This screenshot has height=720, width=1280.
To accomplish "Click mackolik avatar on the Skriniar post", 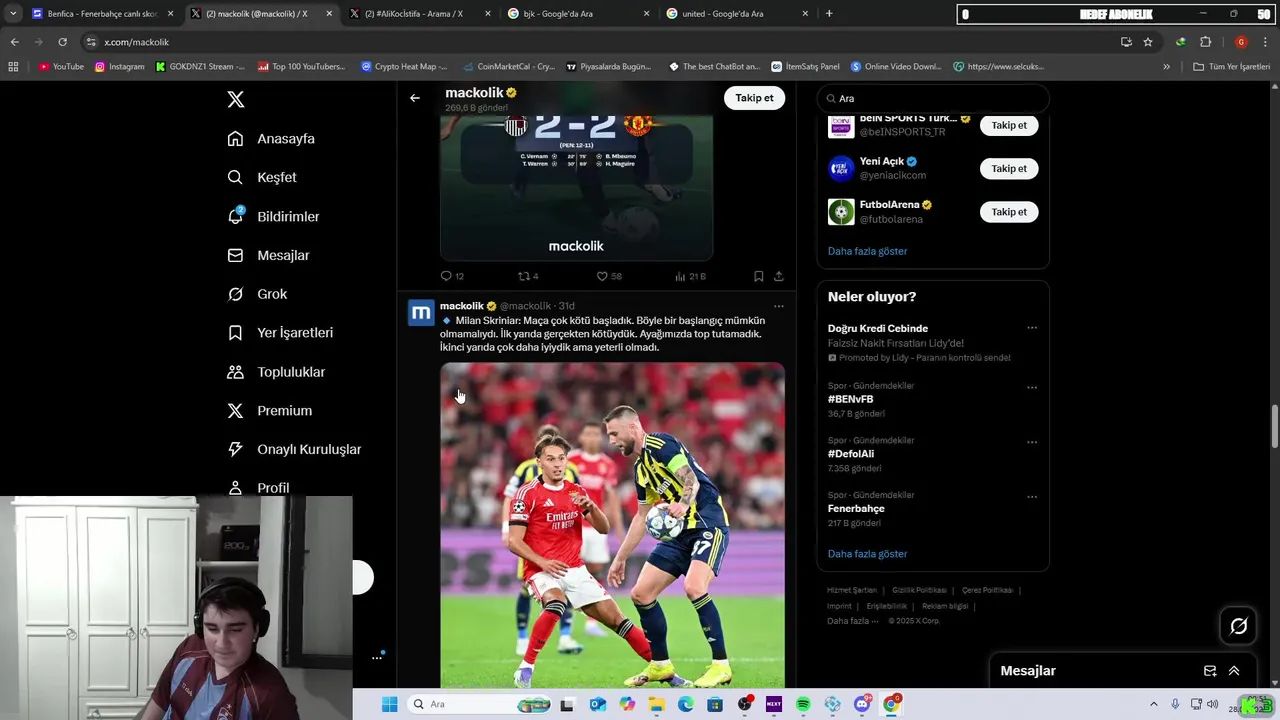I will point(421,313).
